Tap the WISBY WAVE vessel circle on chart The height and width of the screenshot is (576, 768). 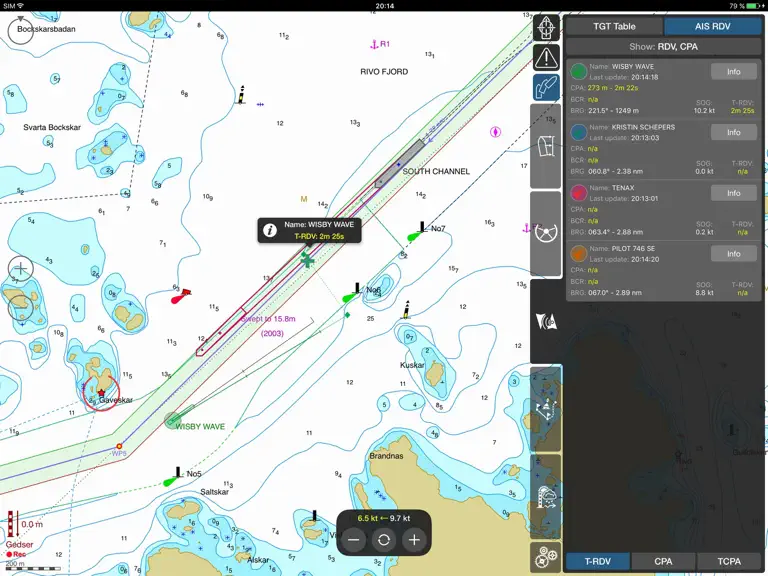tap(172, 420)
